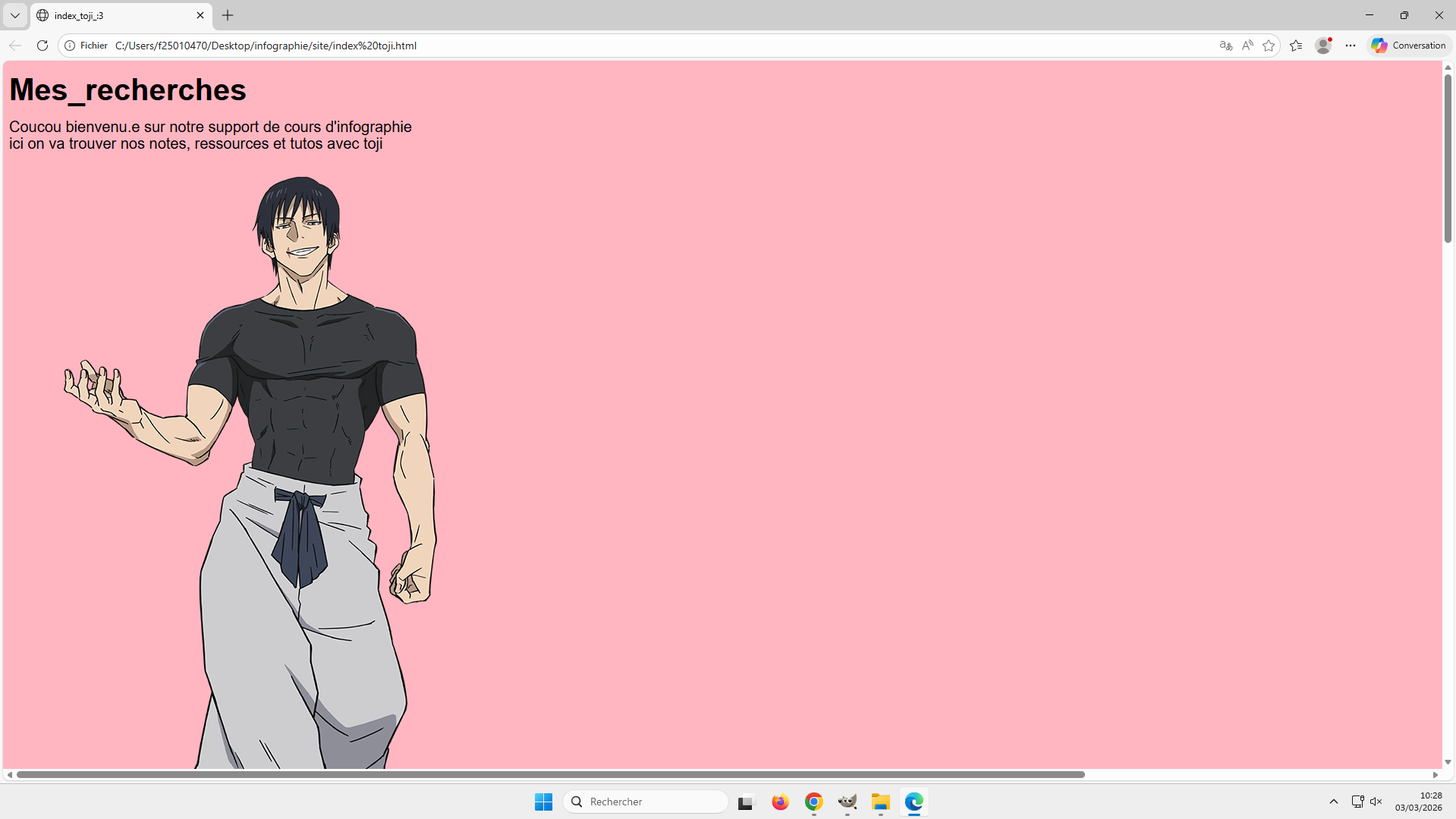Image resolution: width=1456 pixels, height=819 pixels.
Task: Switch to Google Chrome in the taskbar
Action: click(814, 802)
